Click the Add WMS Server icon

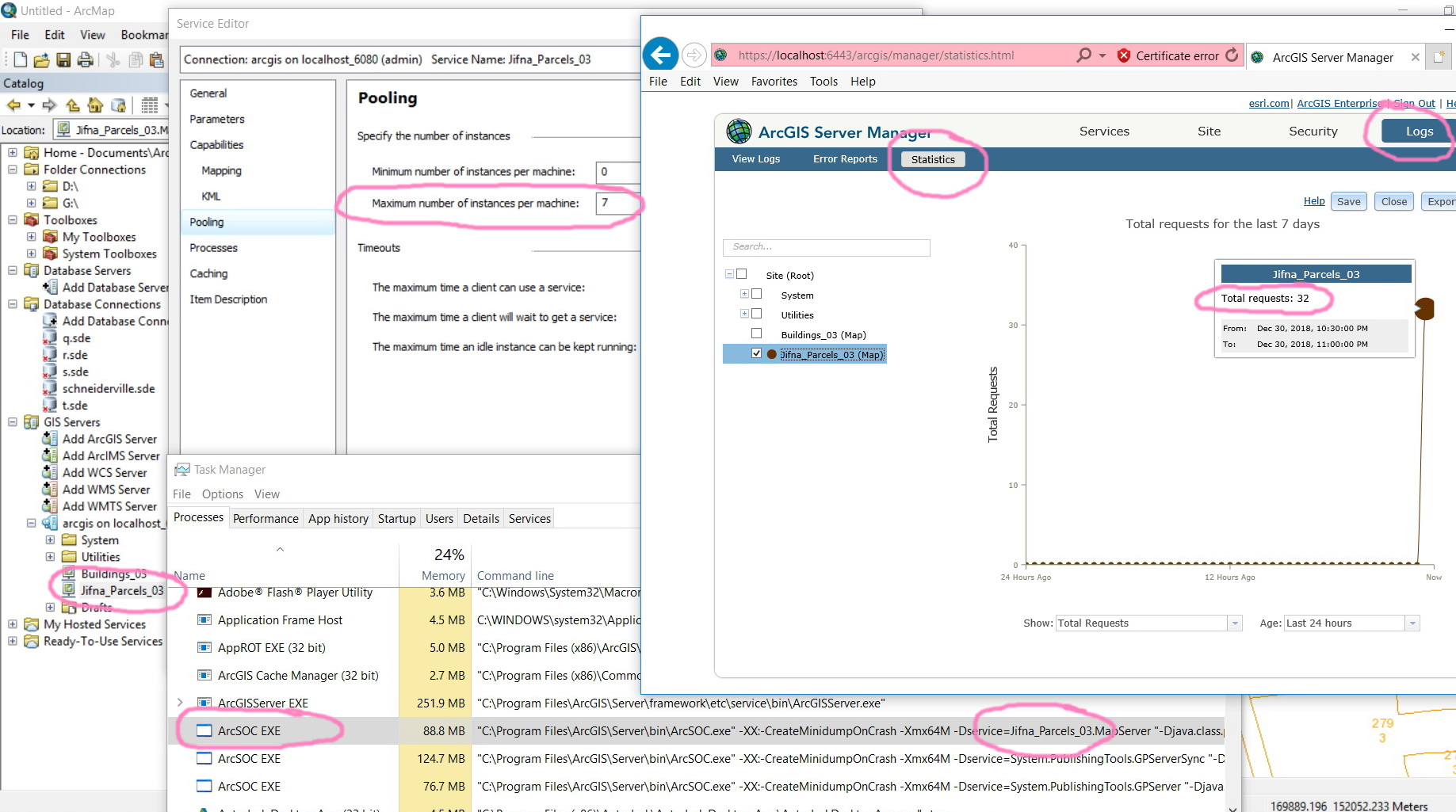[50, 490]
